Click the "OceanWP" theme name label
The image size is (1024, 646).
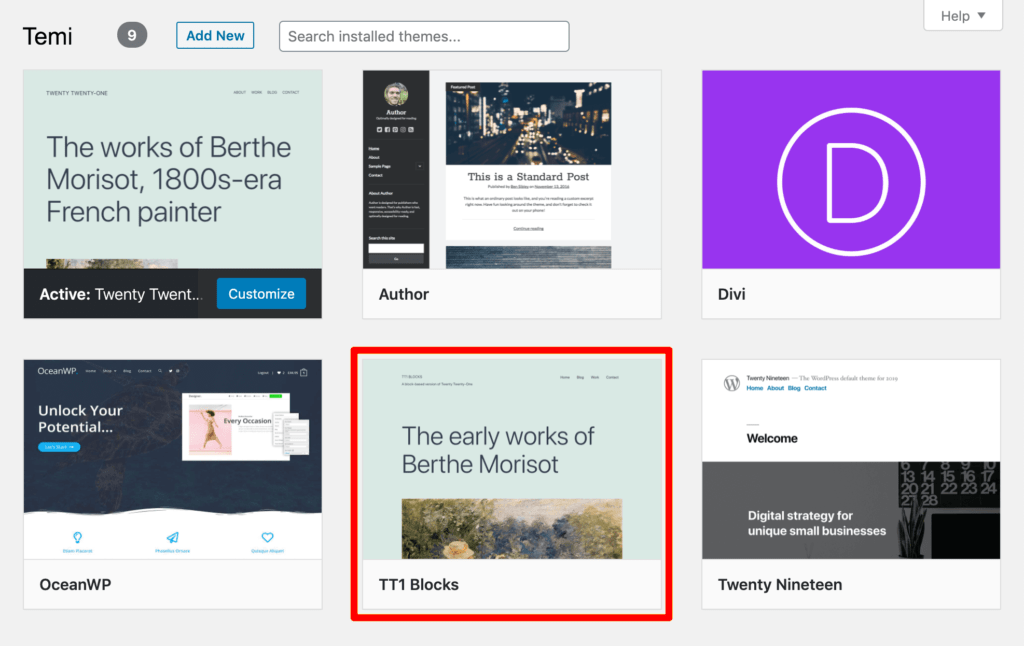pos(75,585)
